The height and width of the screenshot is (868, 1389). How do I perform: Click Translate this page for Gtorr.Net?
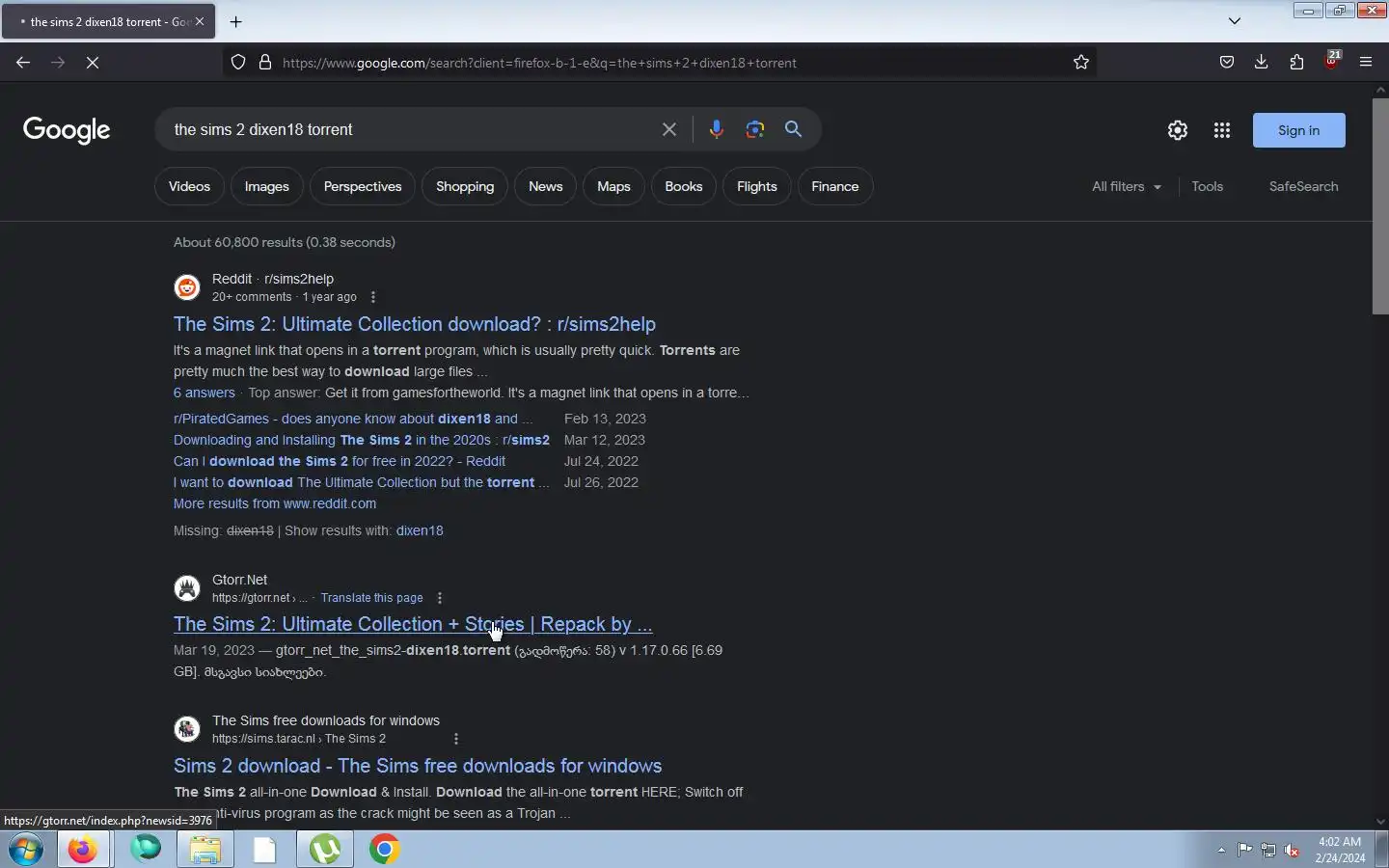(x=371, y=598)
